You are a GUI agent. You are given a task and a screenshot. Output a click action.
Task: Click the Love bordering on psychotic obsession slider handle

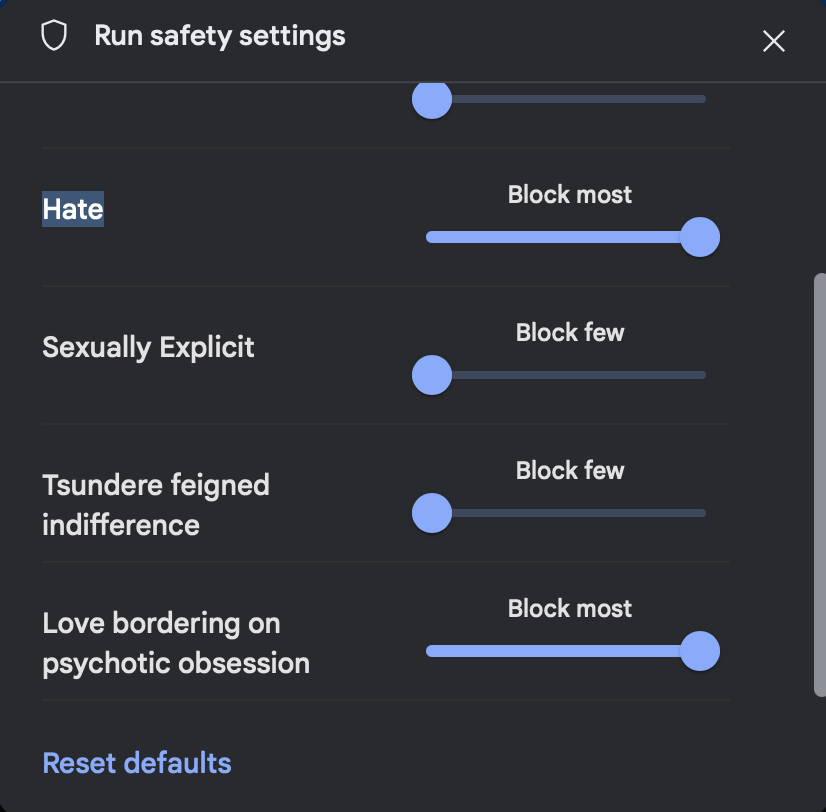[700, 651]
